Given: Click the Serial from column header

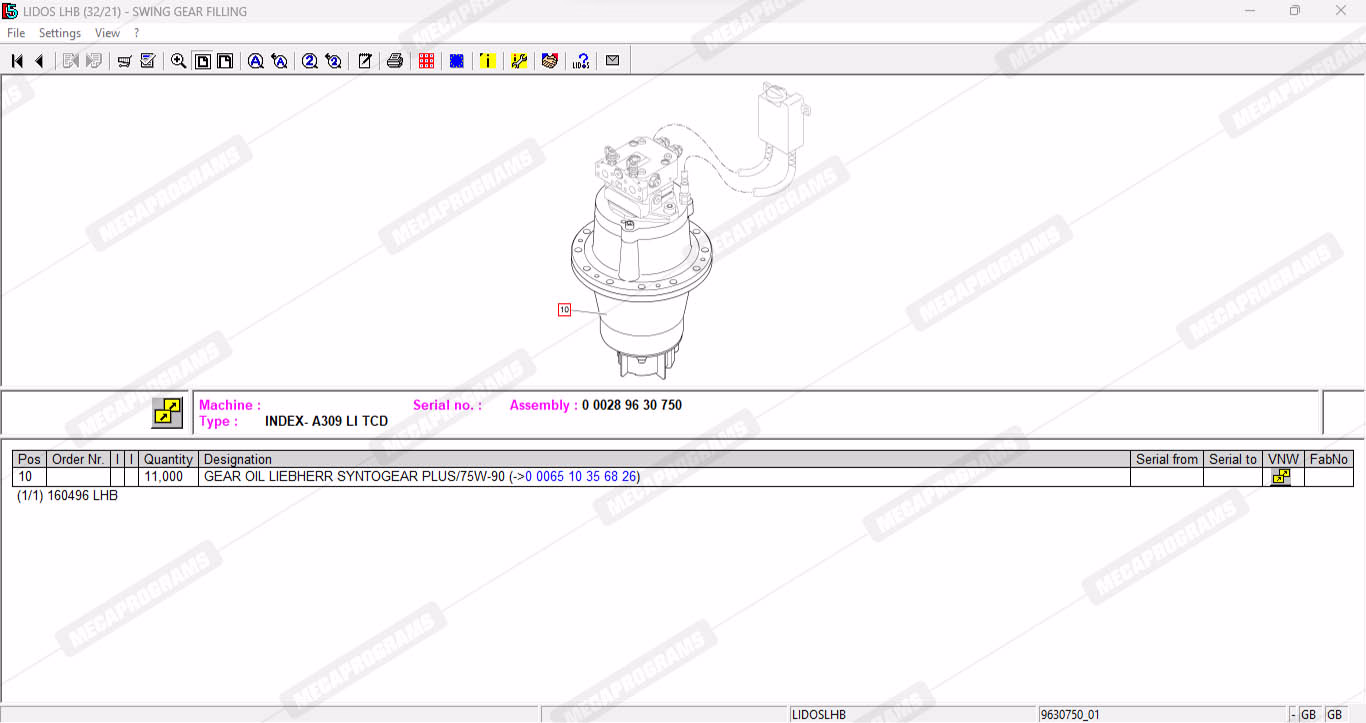Looking at the screenshot, I should [x=1167, y=460].
